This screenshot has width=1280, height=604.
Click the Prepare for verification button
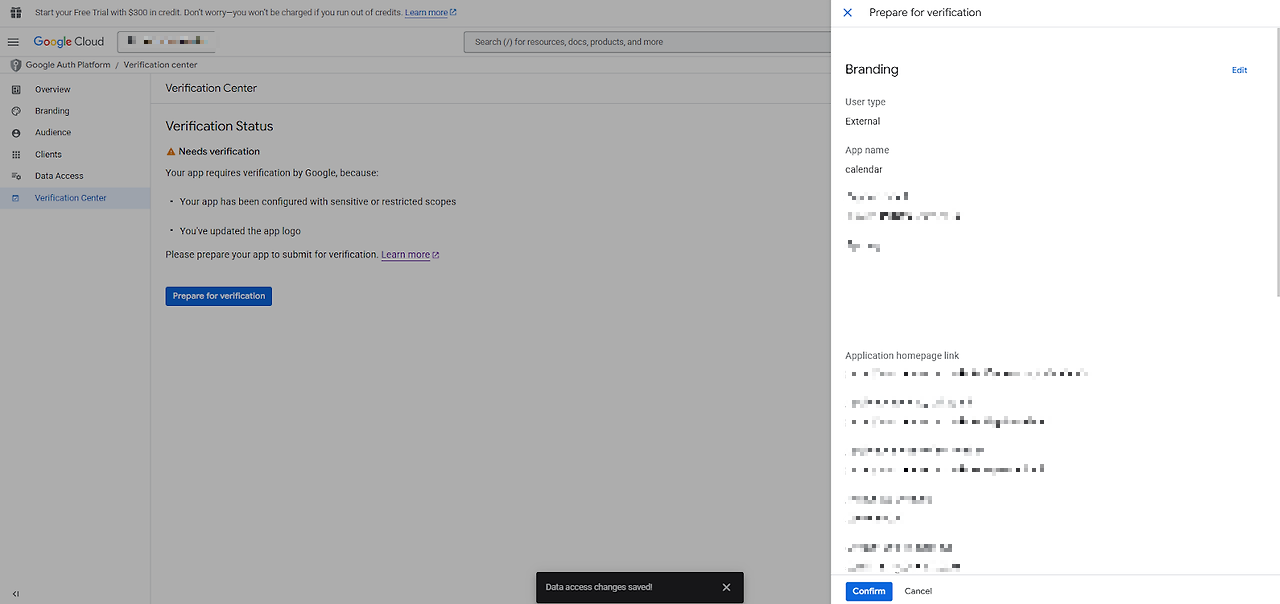coord(219,296)
